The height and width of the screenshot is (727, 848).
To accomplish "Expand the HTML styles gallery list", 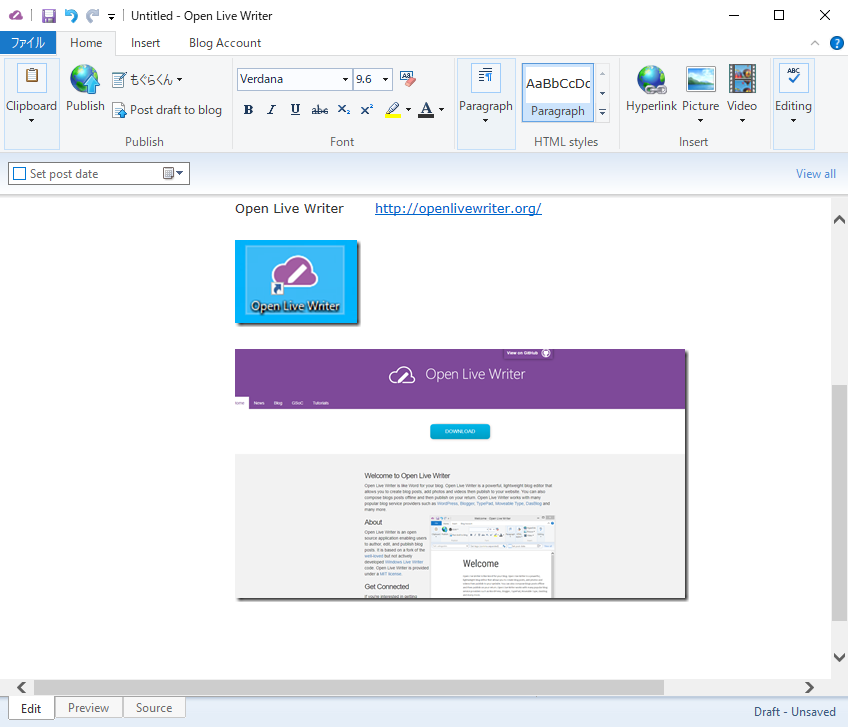I will [602, 112].
